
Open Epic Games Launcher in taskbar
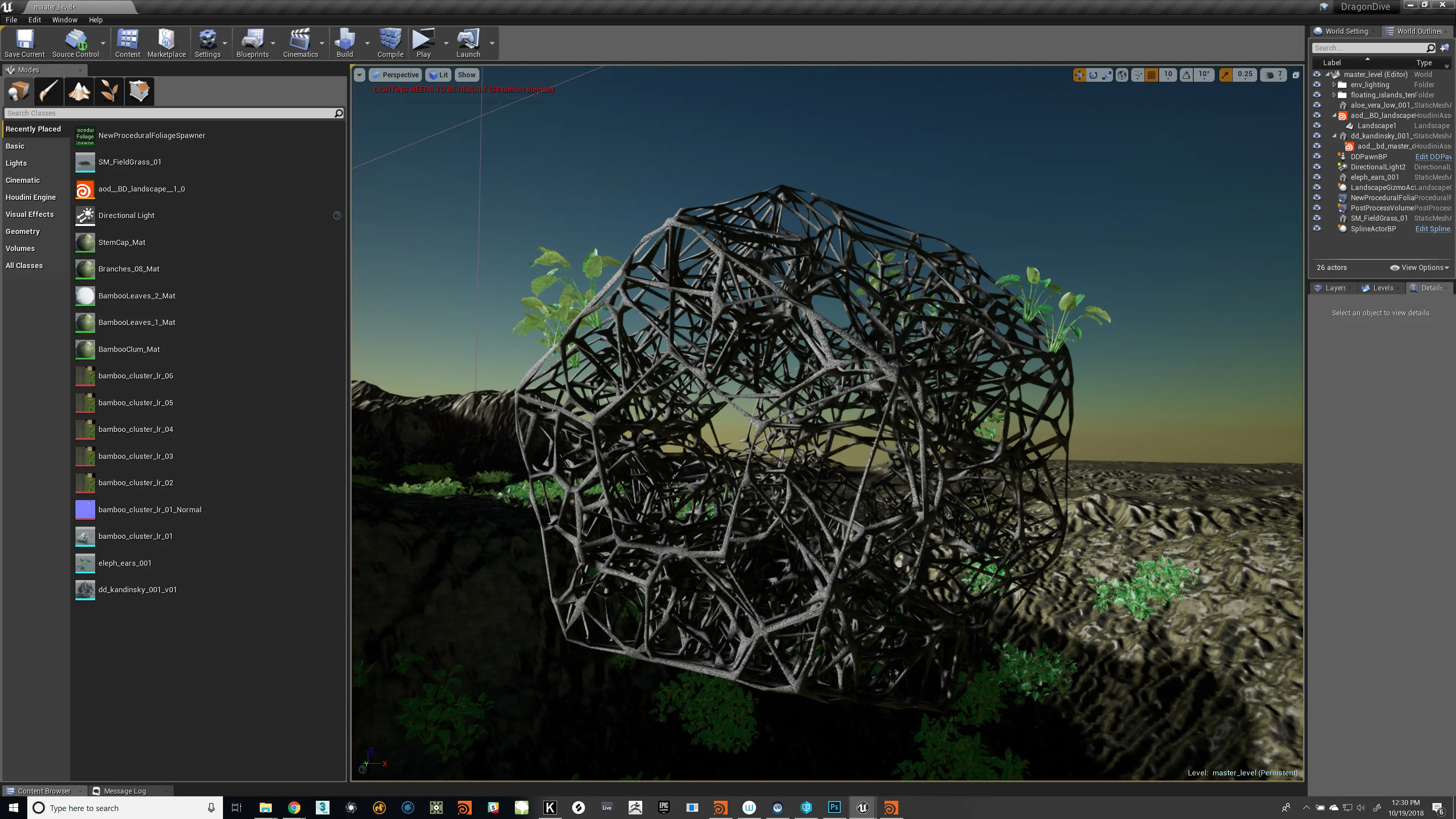pyautogui.click(x=664, y=807)
